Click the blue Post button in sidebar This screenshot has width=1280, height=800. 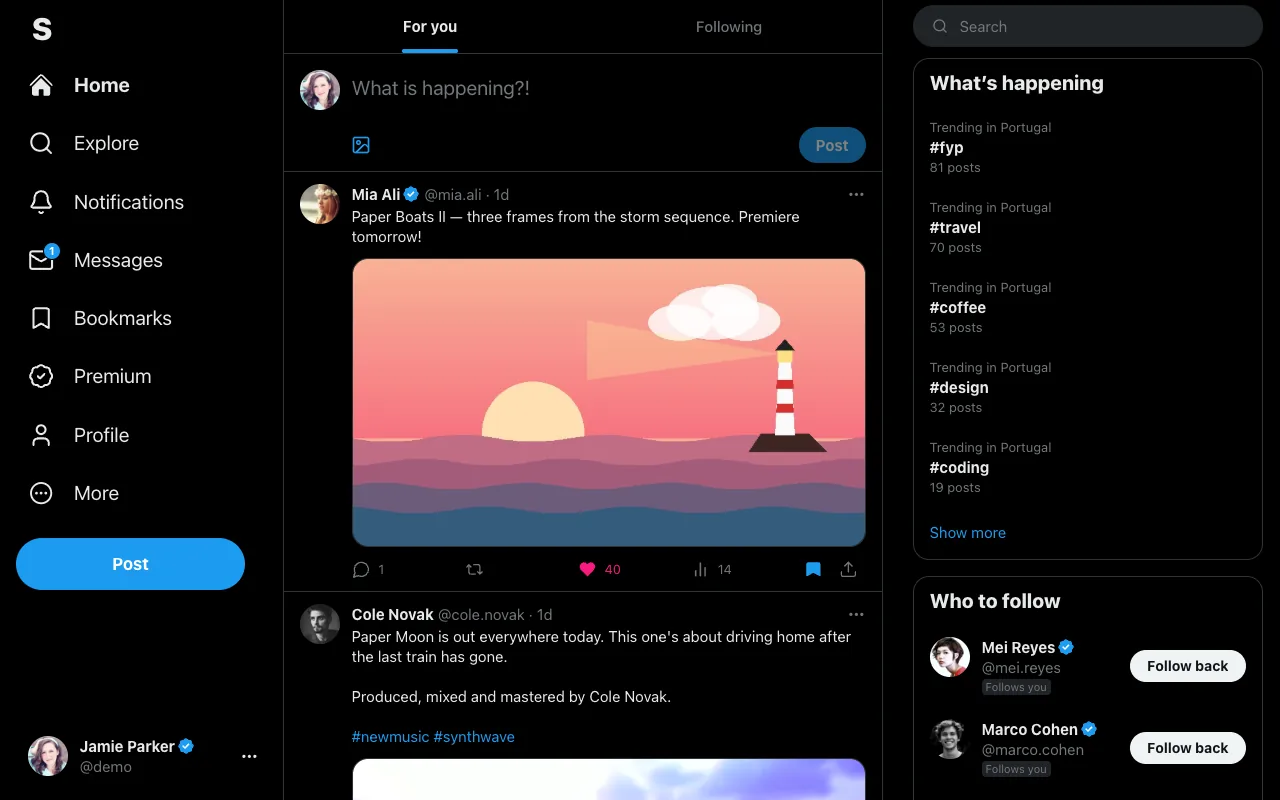(x=130, y=564)
